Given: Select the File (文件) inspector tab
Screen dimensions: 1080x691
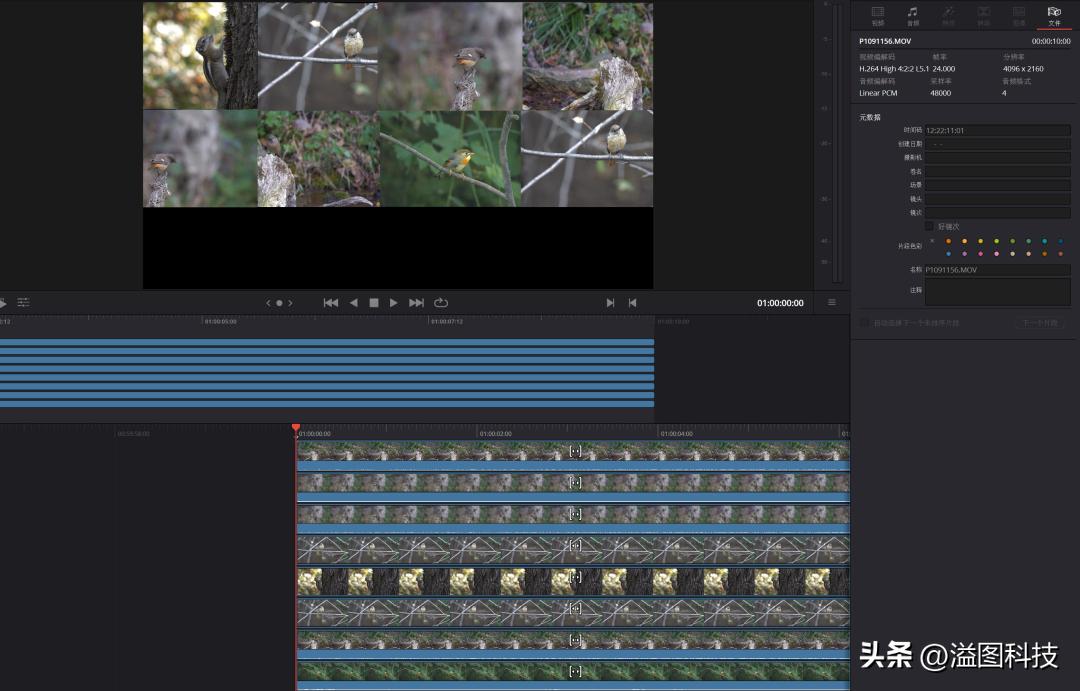Looking at the screenshot, I should click(x=1054, y=15).
